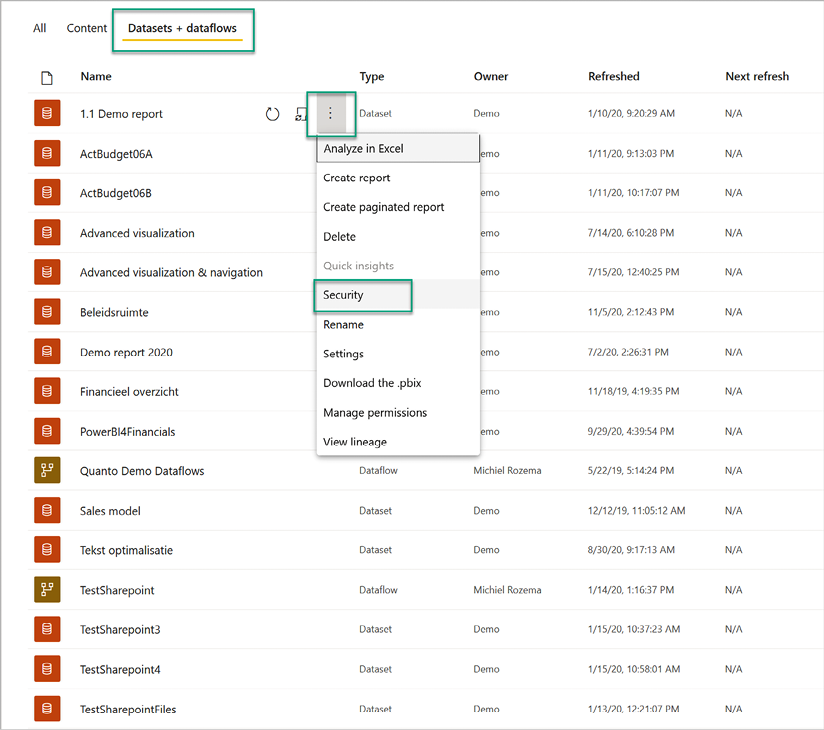Choose Create paginated report from the menu

click(x=398, y=207)
